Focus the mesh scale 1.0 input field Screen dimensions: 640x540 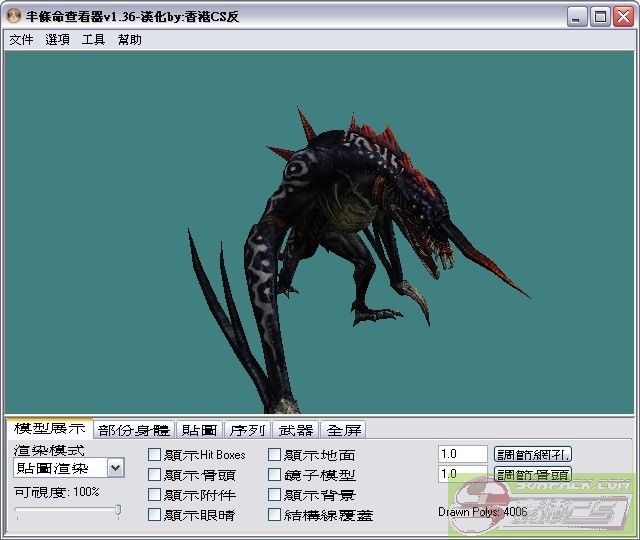pos(463,454)
